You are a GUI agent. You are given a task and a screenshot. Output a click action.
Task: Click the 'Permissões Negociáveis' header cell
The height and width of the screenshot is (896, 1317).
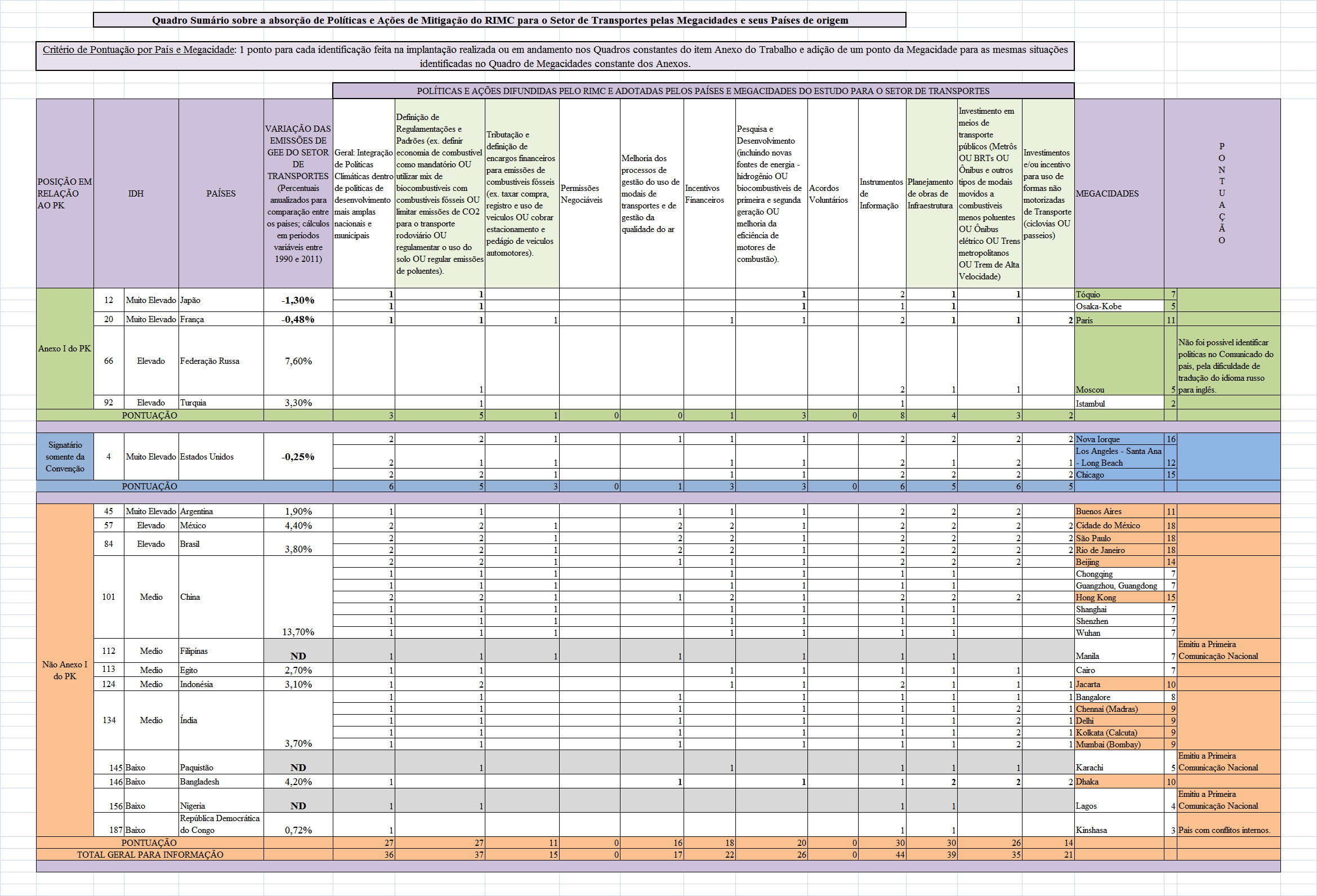(x=590, y=193)
